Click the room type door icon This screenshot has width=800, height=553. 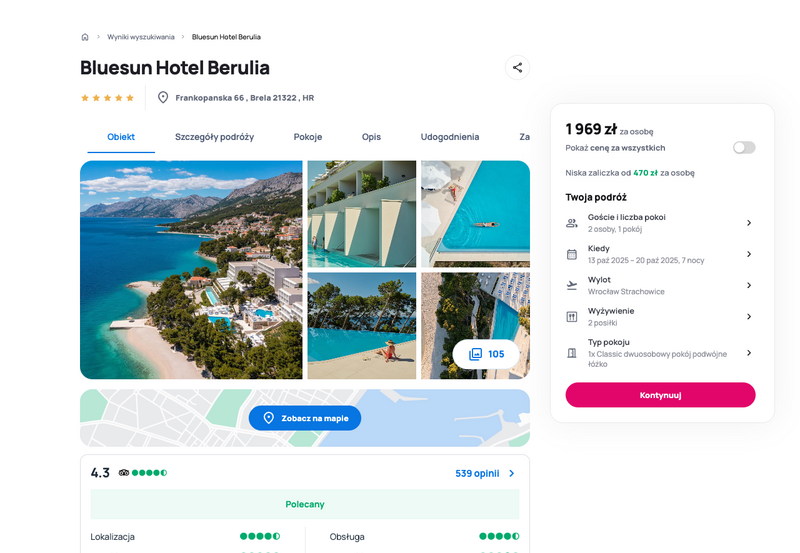572,353
